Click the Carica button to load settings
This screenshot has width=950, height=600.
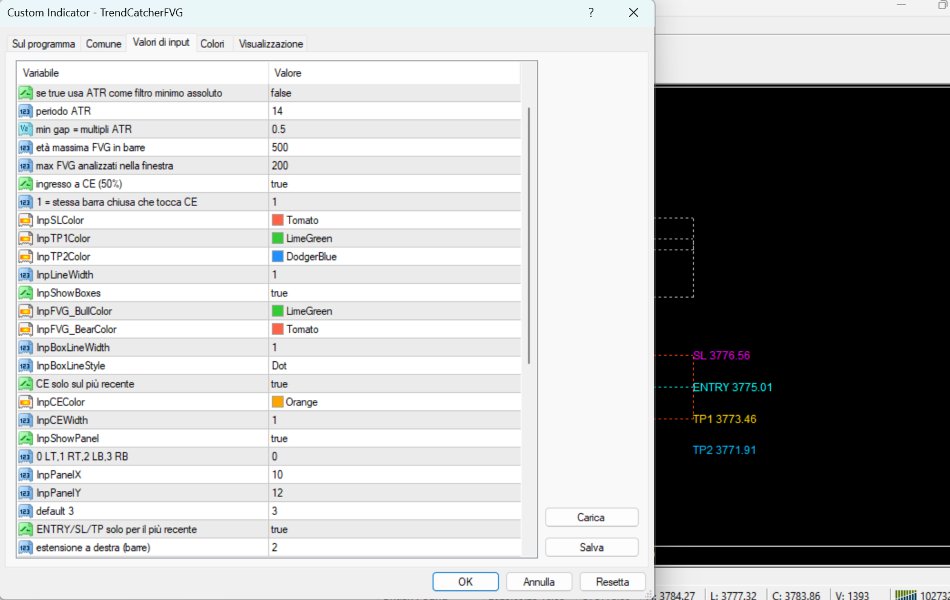[x=591, y=517]
